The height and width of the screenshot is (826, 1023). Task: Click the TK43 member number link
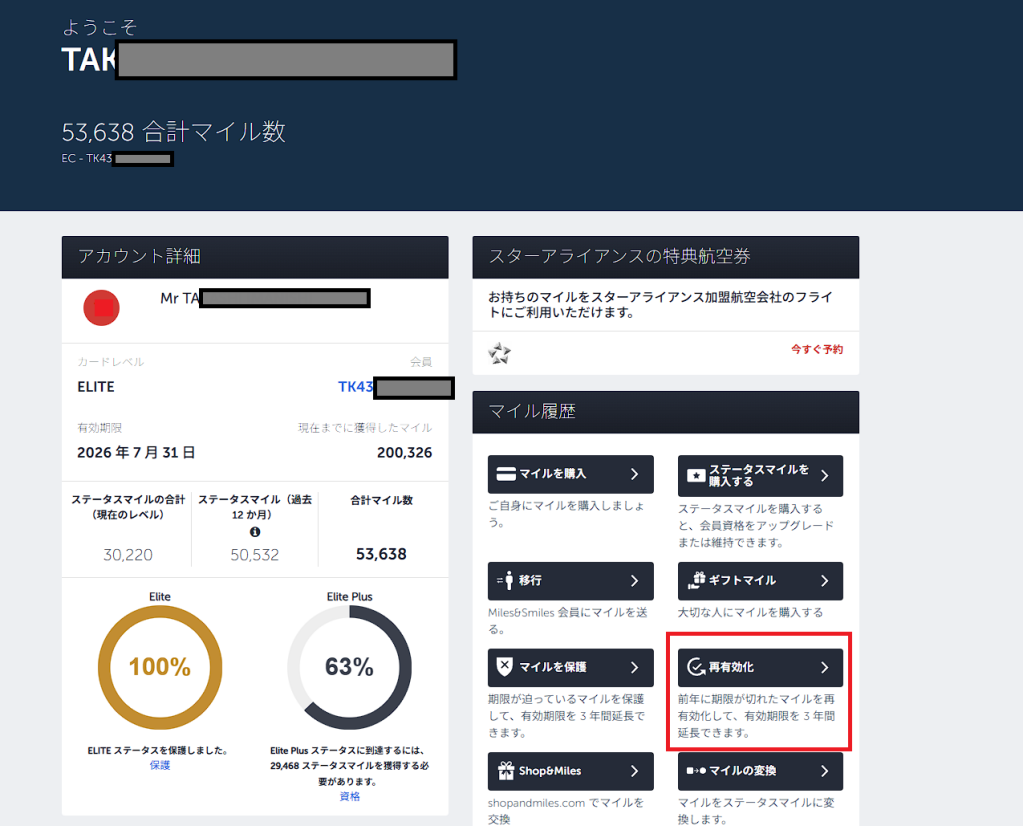pos(356,387)
